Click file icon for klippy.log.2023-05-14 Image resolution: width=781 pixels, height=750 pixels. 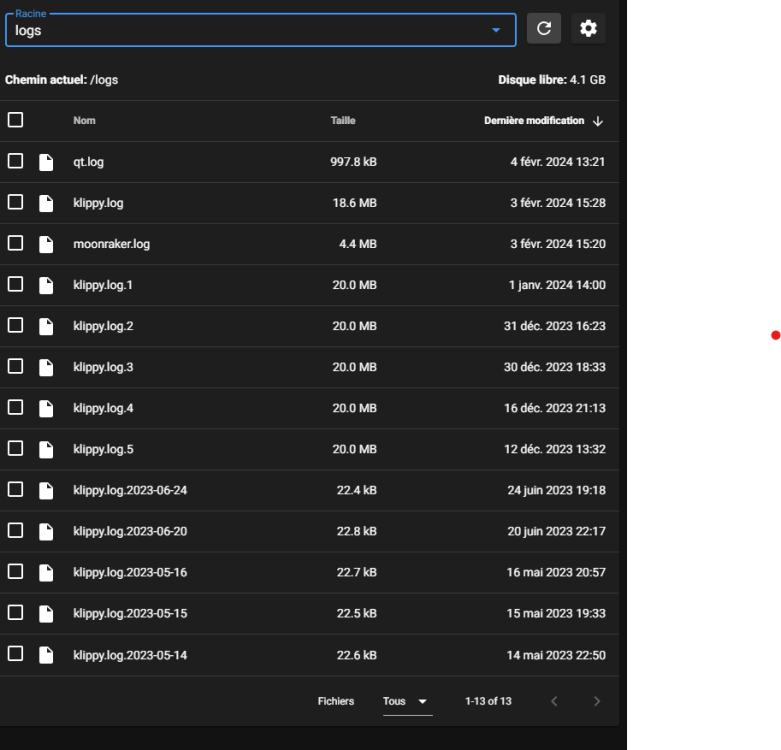click(46, 655)
